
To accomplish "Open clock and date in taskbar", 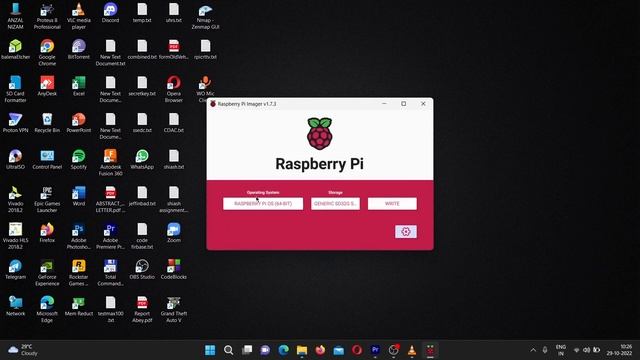I will tap(619, 350).
